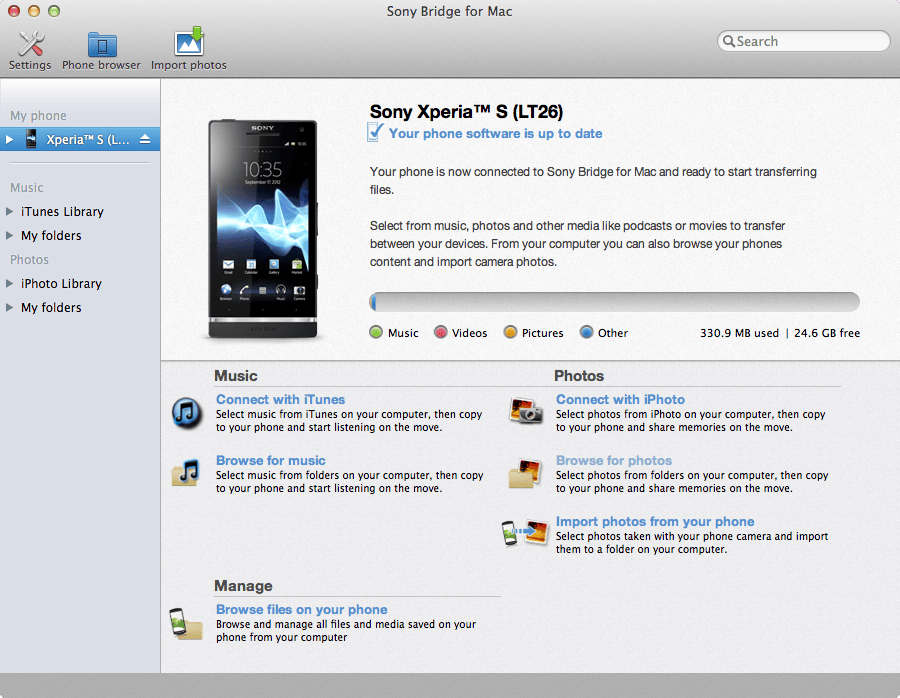Eject the Xperia S phone
The image size is (900, 698).
145,139
